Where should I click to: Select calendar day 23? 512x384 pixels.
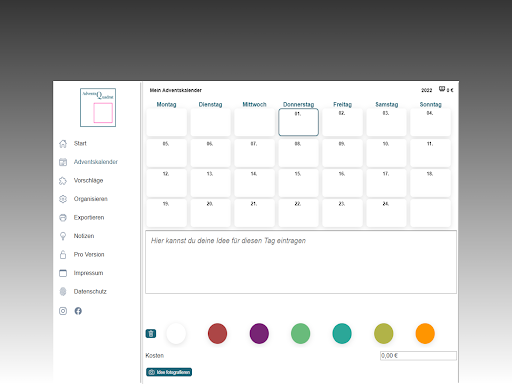point(342,213)
